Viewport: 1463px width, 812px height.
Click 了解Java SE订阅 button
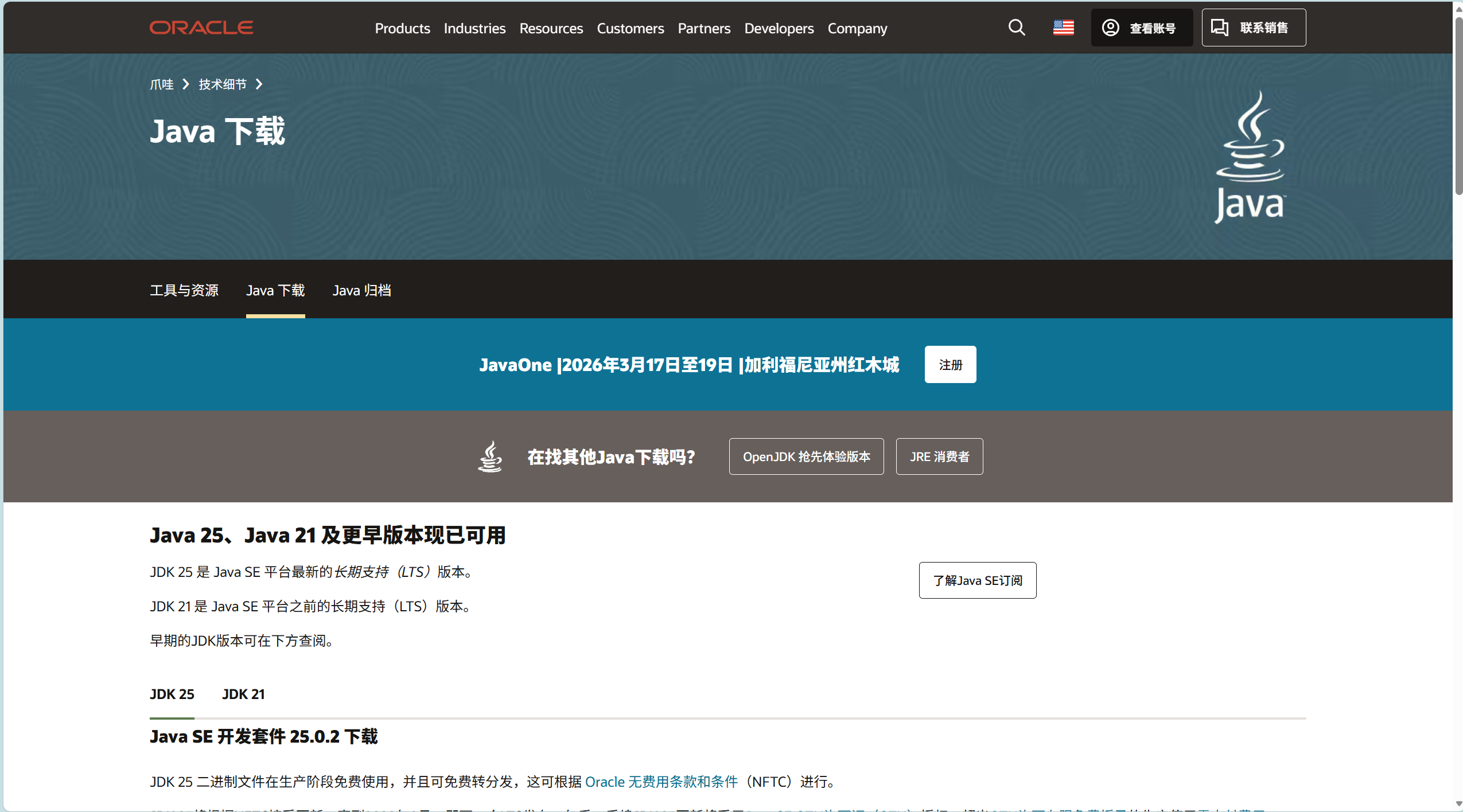pyautogui.click(x=977, y=580)
